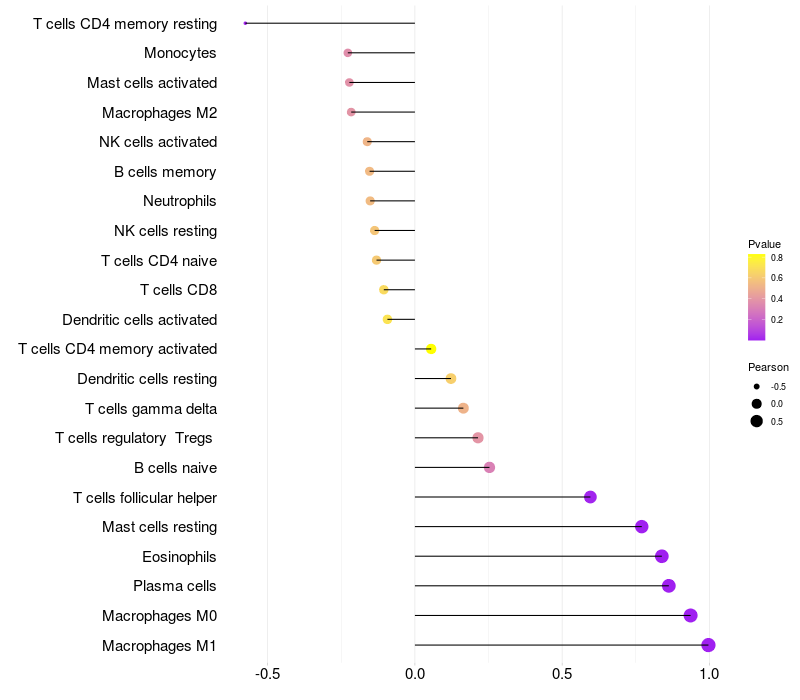Select the Macrophages M2 data point
Viewport: 800px width, 700px height.
pyautogui.click(x=351, y=112)
